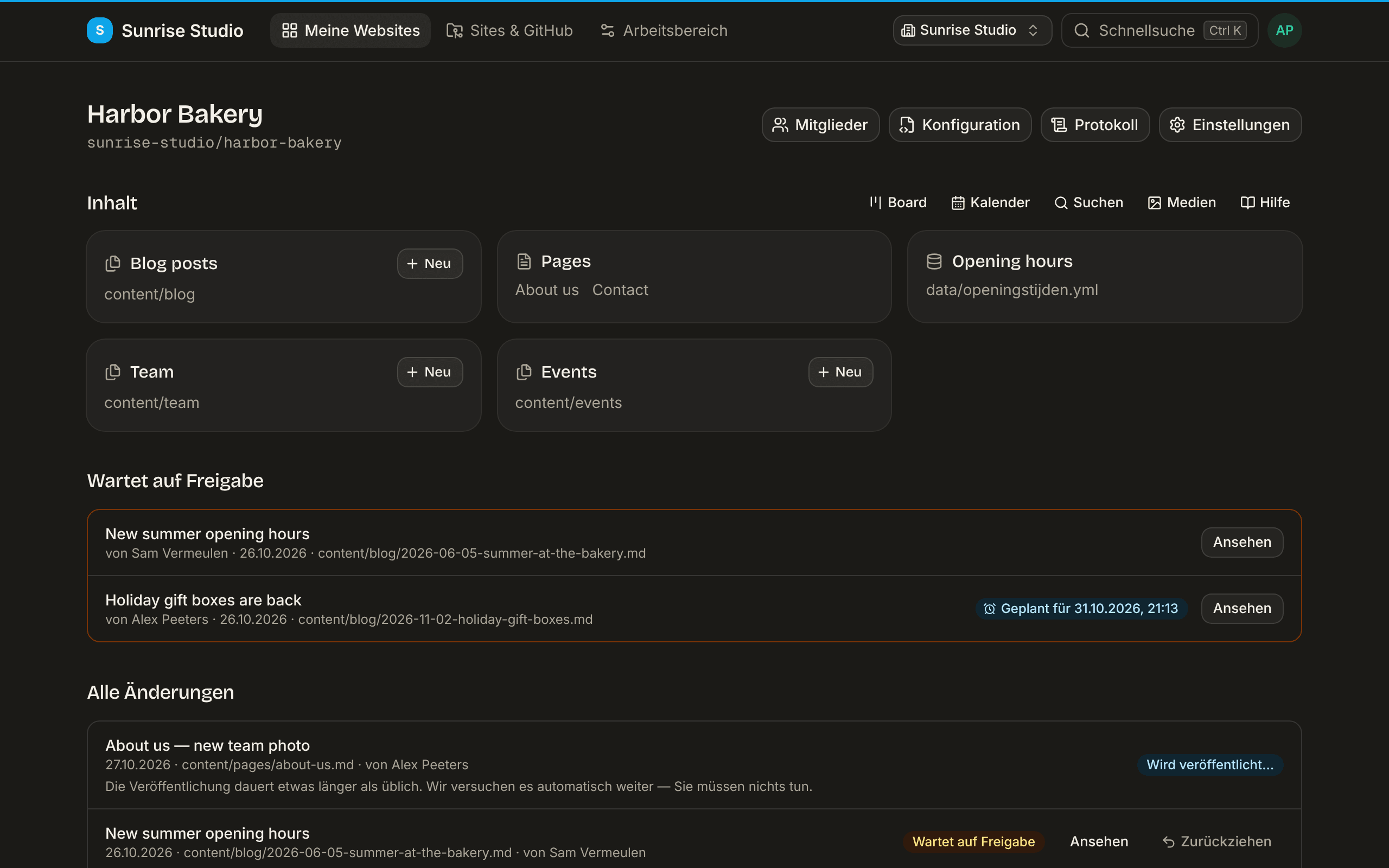Open the Hilfe link
Image resolution: width=1389 pixels, height=868 pixels.
[x=1265, y=203]
